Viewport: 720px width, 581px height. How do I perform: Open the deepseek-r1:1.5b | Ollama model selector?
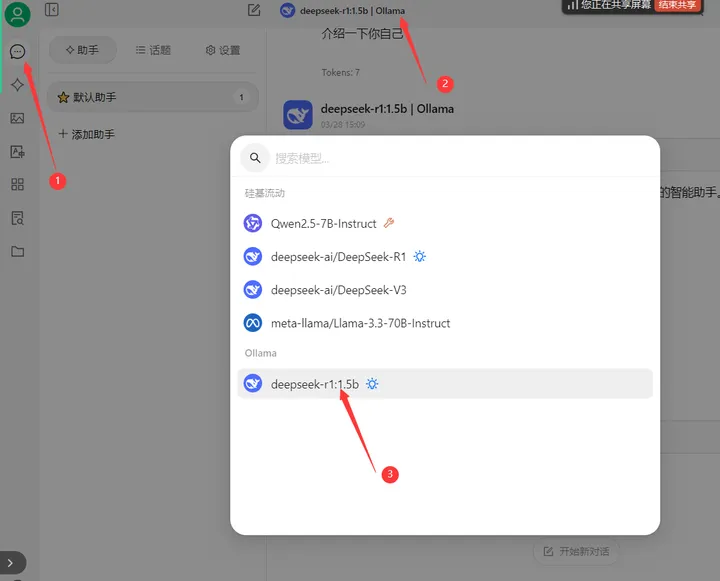pos(343,11)
